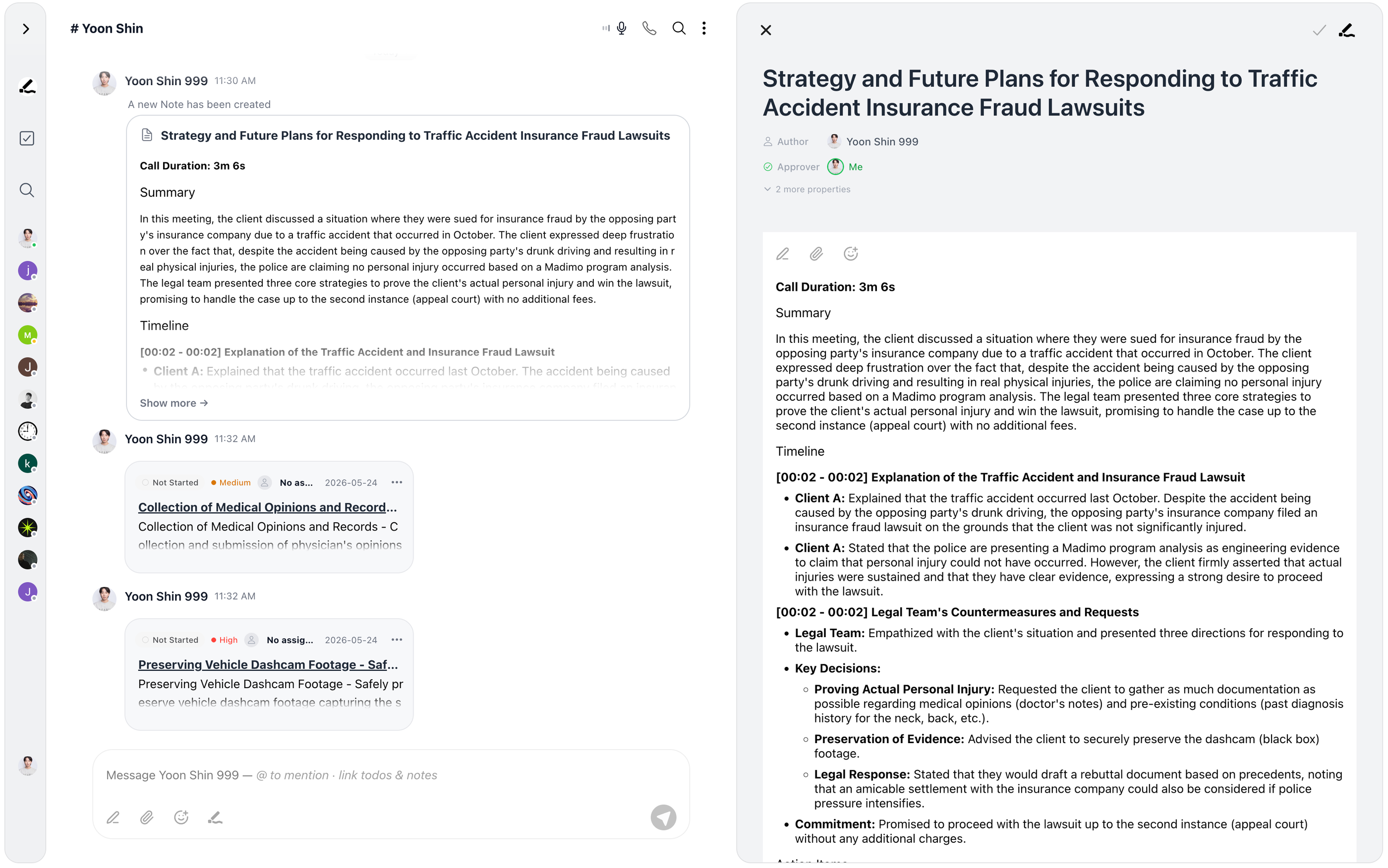Click the sidebar search magnifier icon

pos(27,190)
